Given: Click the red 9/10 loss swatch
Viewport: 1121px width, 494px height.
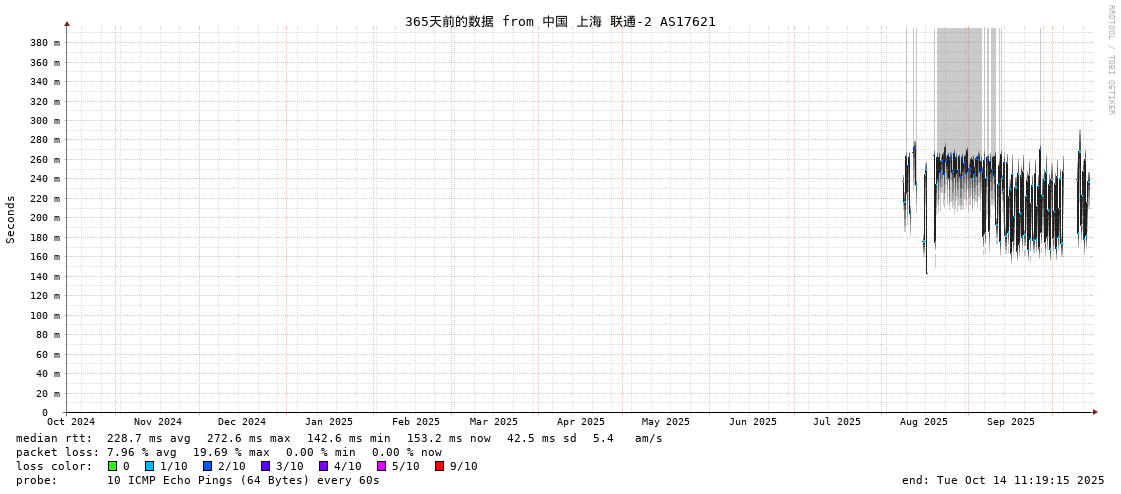Looking at the screenshot, I should [x=440, y=466].
